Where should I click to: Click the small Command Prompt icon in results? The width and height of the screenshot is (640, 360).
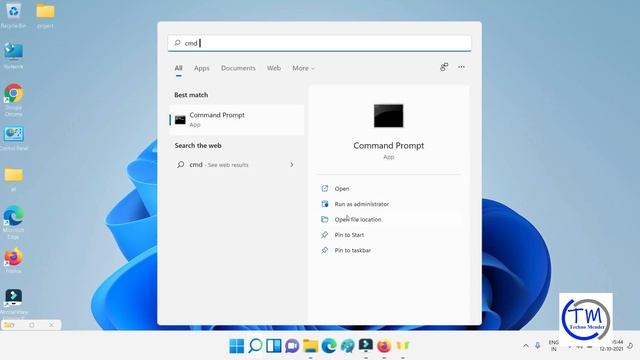(180, 120)
